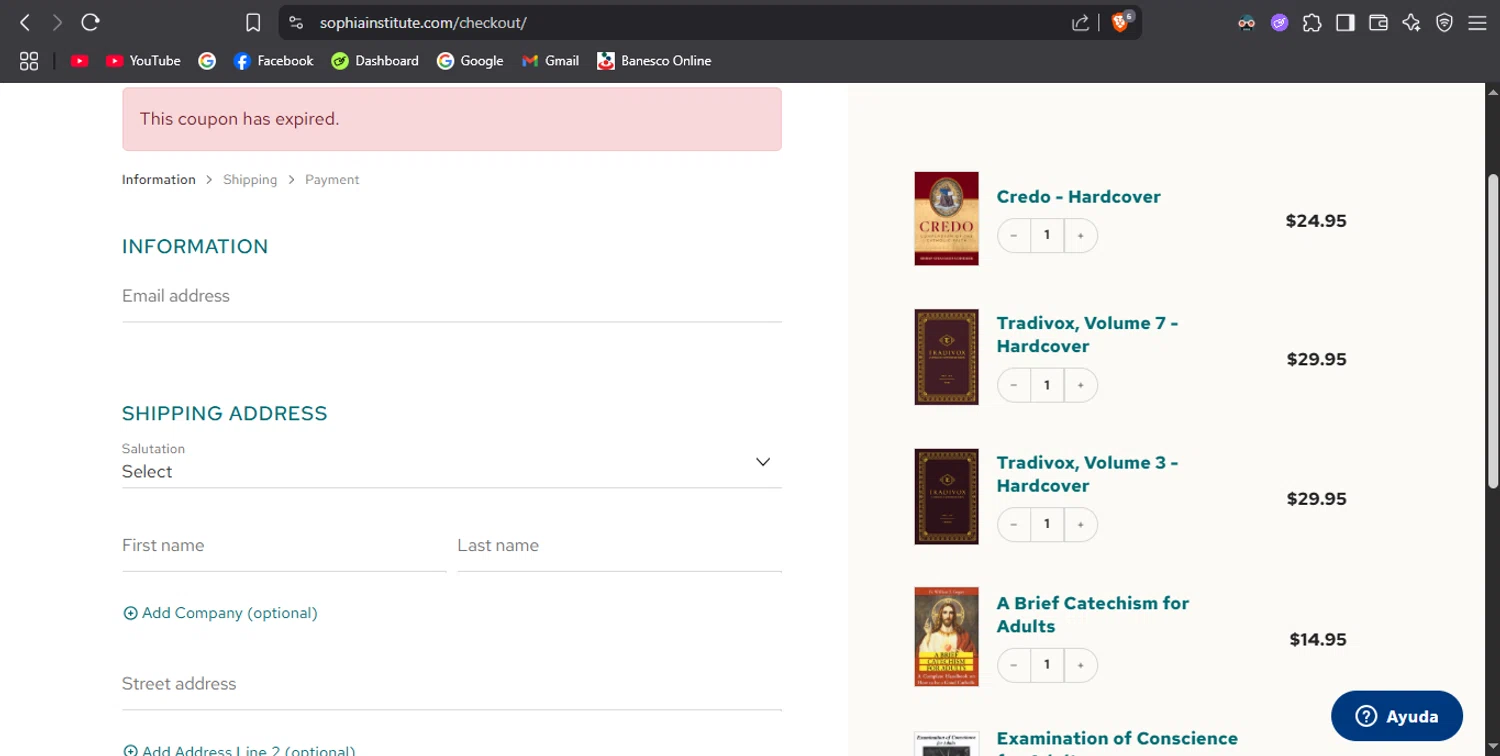Decrease Credo - Hardcover quantity
Viewport: 1500px width, 756px height.
point(1014,236)
